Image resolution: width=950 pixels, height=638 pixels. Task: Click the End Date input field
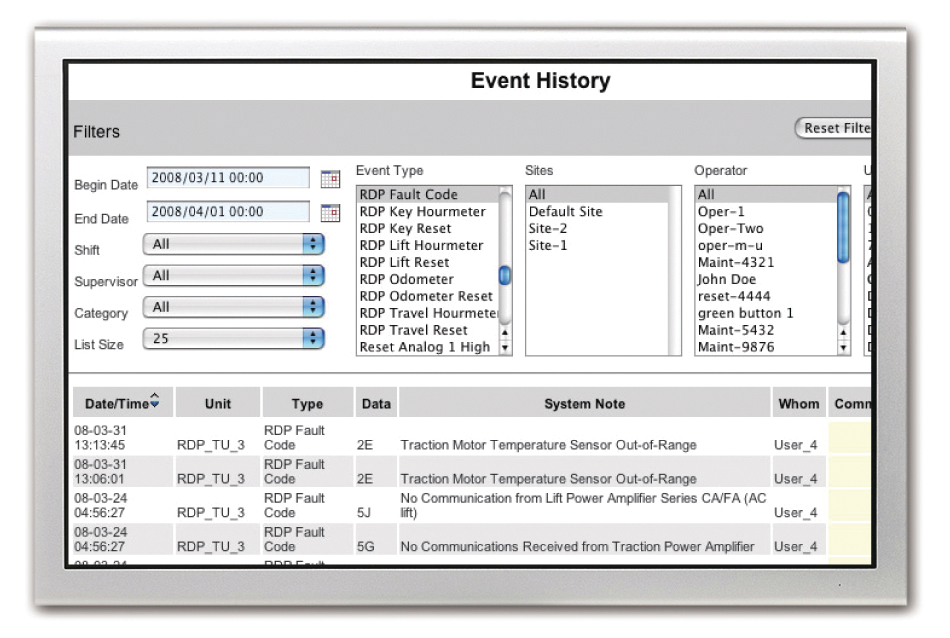(227, 212)
